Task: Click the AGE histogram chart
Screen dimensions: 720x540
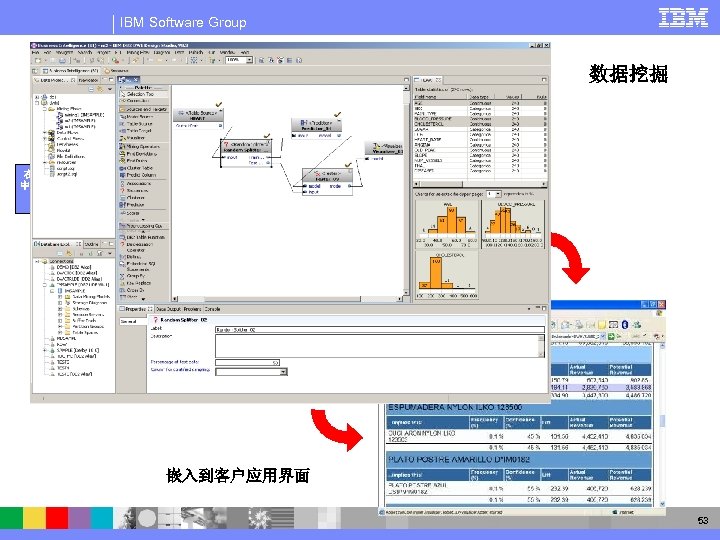Action: pyautogui.click(x=447, y=225)
